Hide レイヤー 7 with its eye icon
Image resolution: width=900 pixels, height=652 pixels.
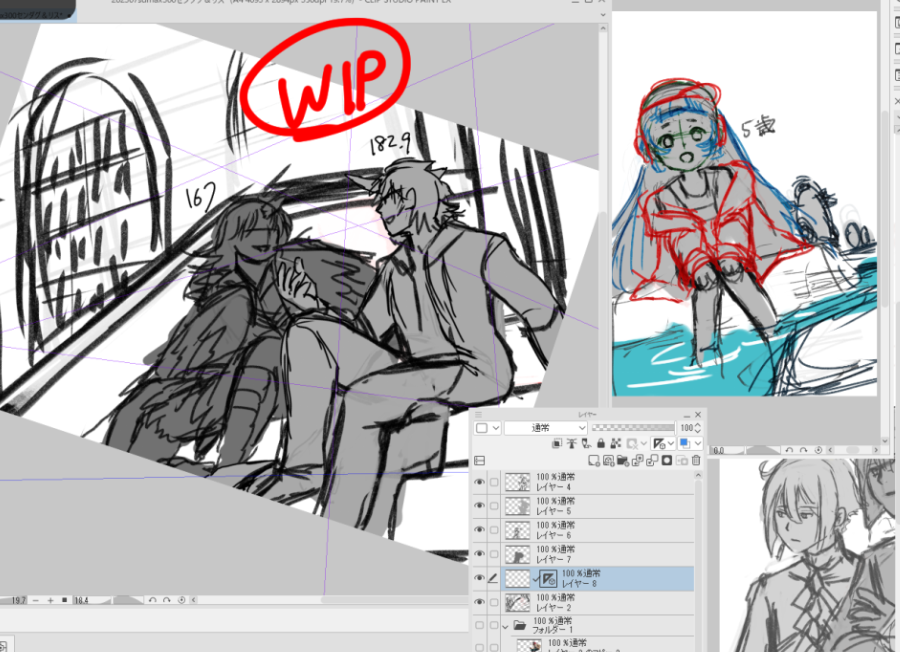coord(479,554)
